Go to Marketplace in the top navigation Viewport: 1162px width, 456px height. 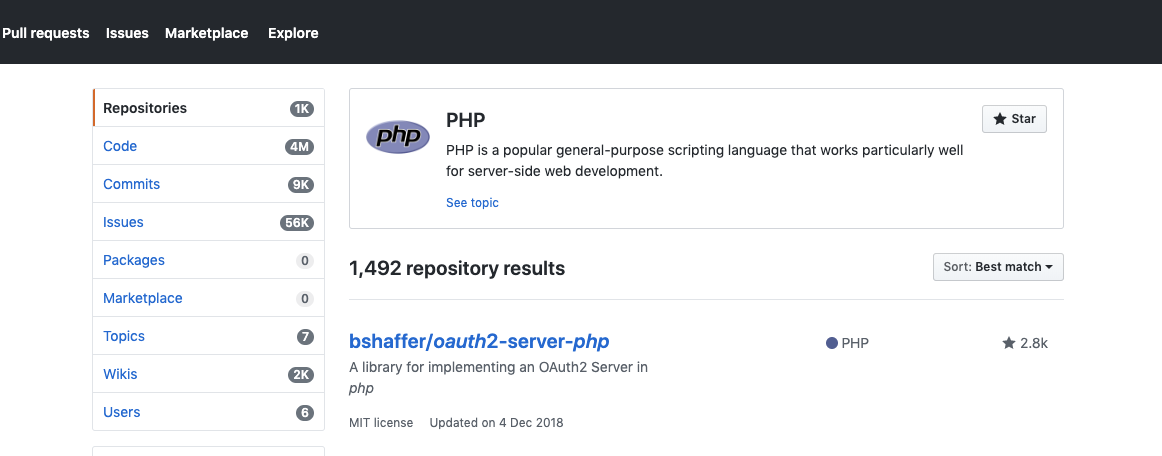pos(206,33)
